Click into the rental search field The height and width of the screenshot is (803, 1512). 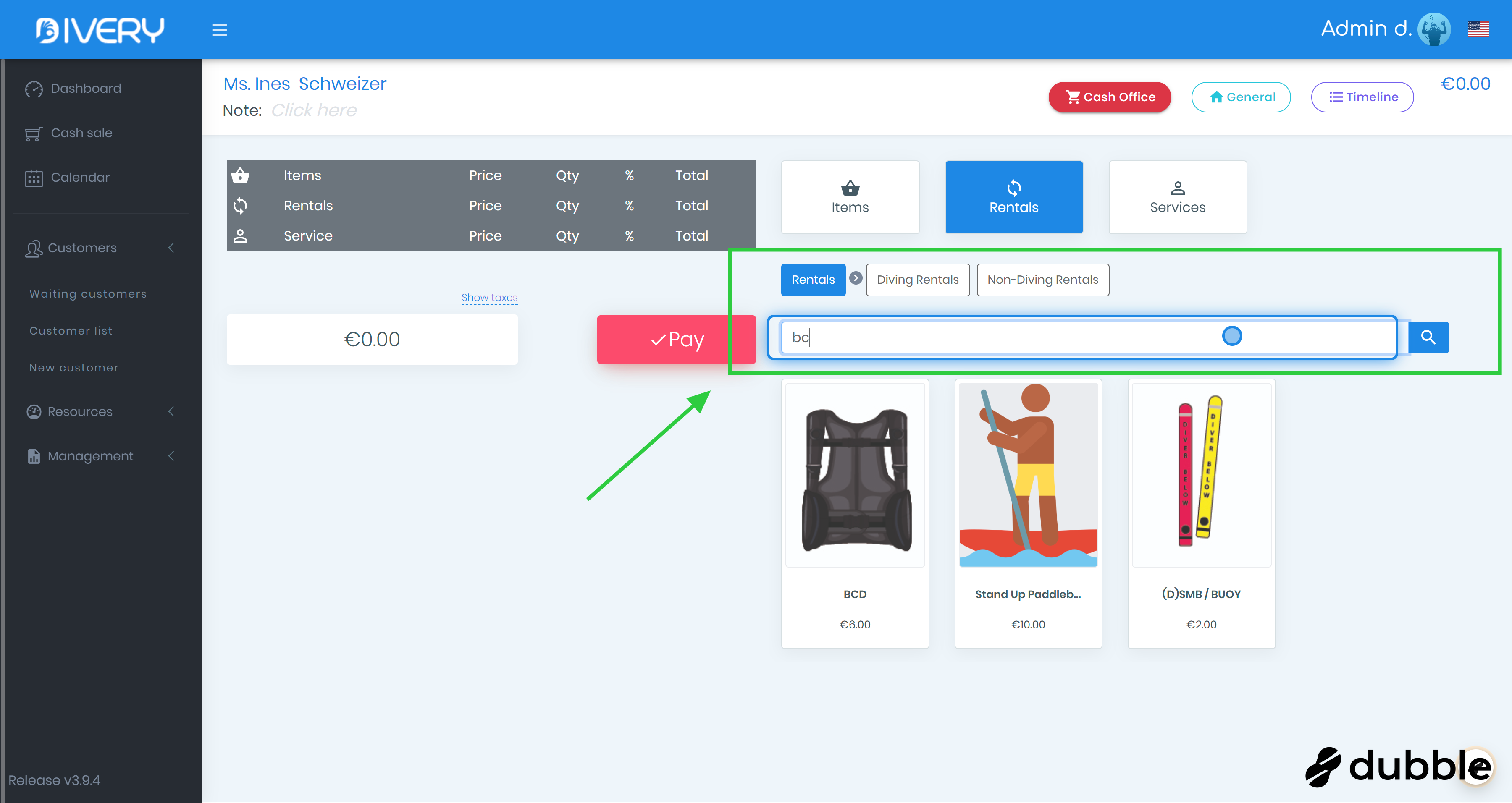998,337
